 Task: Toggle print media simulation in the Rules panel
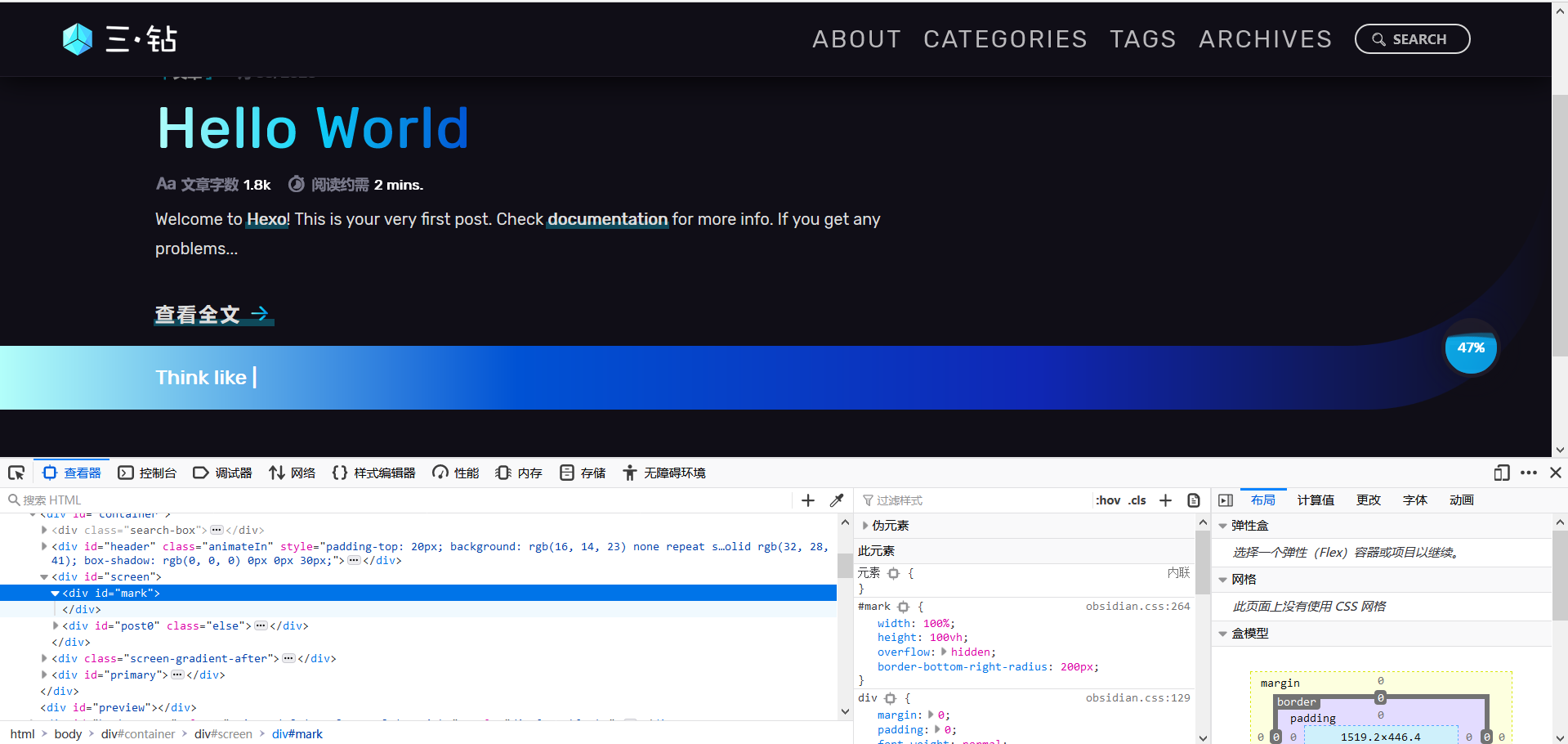point(1194,500)
